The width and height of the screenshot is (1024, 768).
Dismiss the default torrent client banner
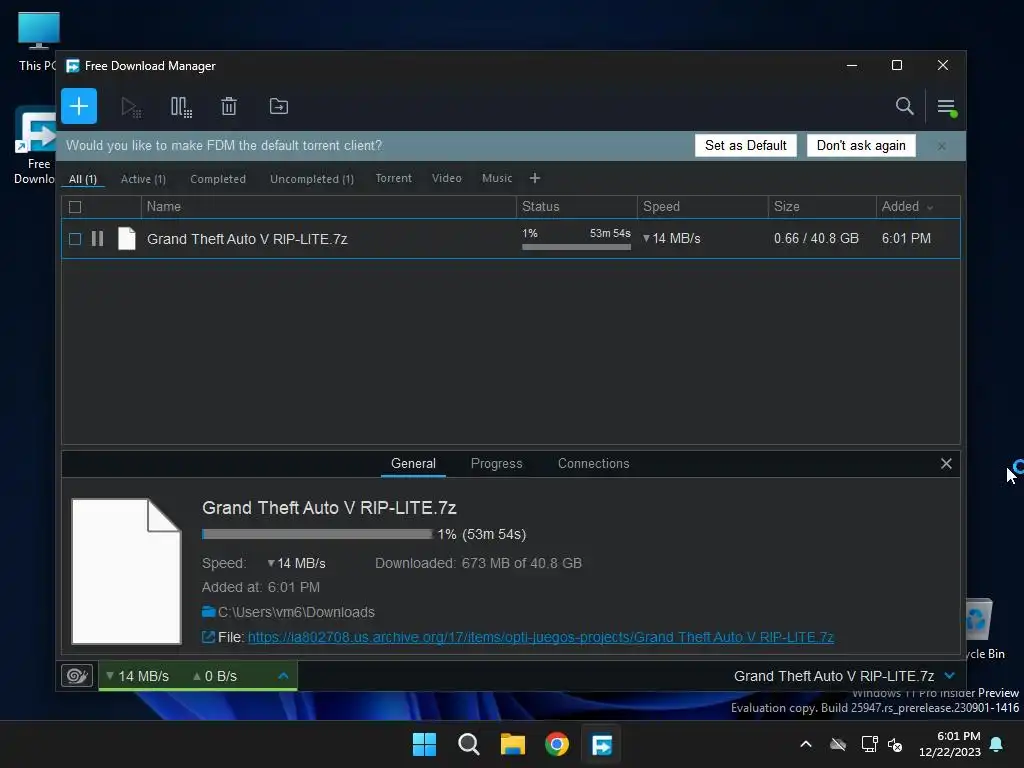pos(942,146)
